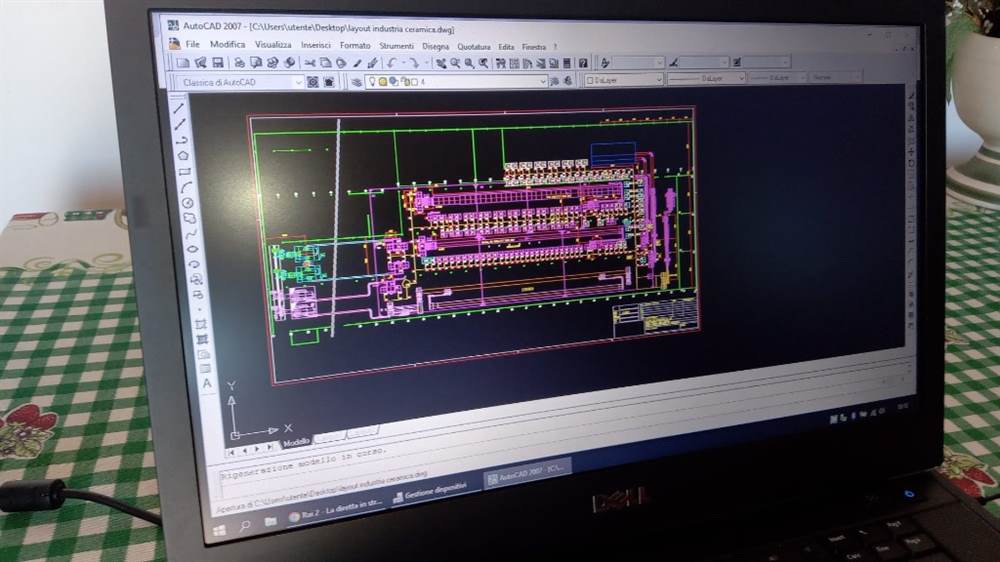The image size is (1000, 562).
Task: Click the title block in the drawing
Action: (656, 316)
